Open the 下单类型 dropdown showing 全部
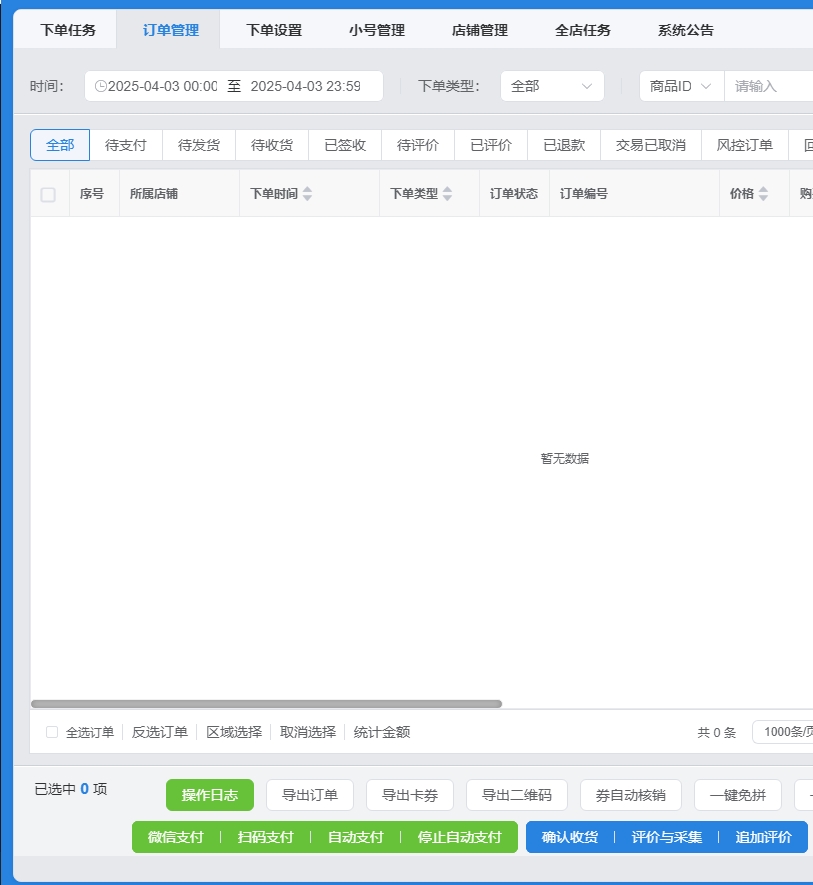 pos(552,86)
